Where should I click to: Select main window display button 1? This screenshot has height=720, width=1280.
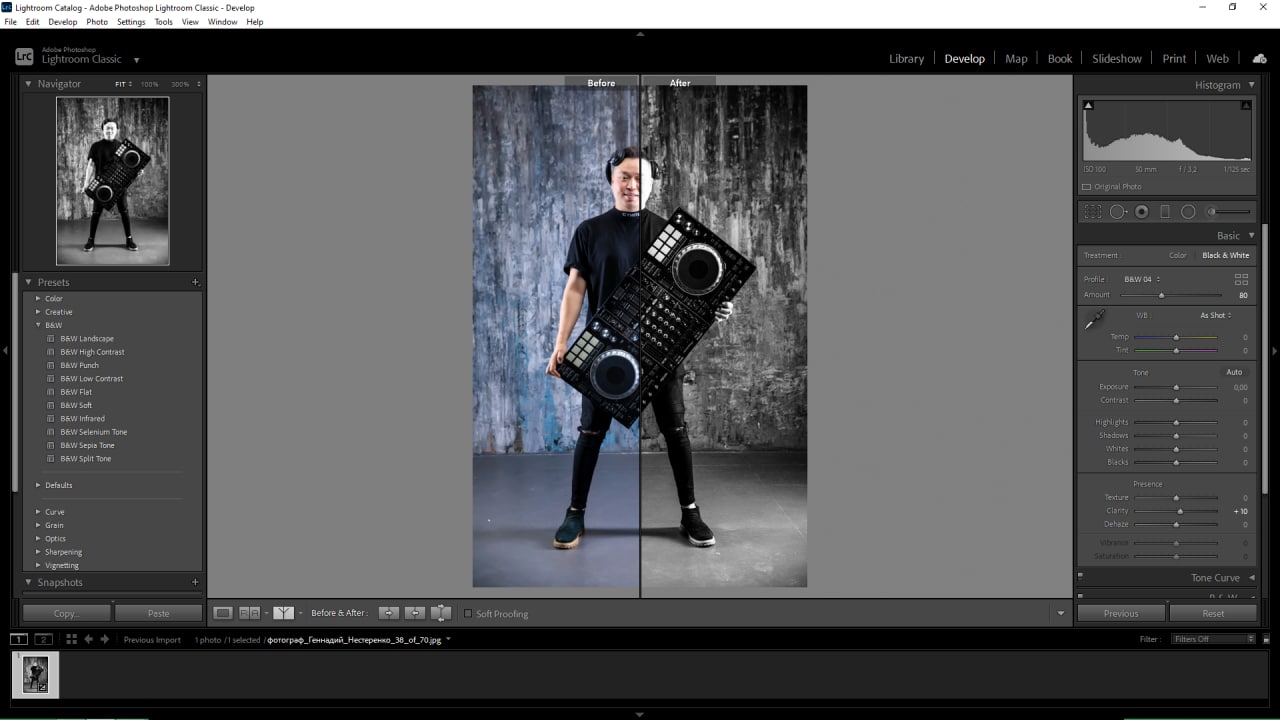click(x=18, y=639)
